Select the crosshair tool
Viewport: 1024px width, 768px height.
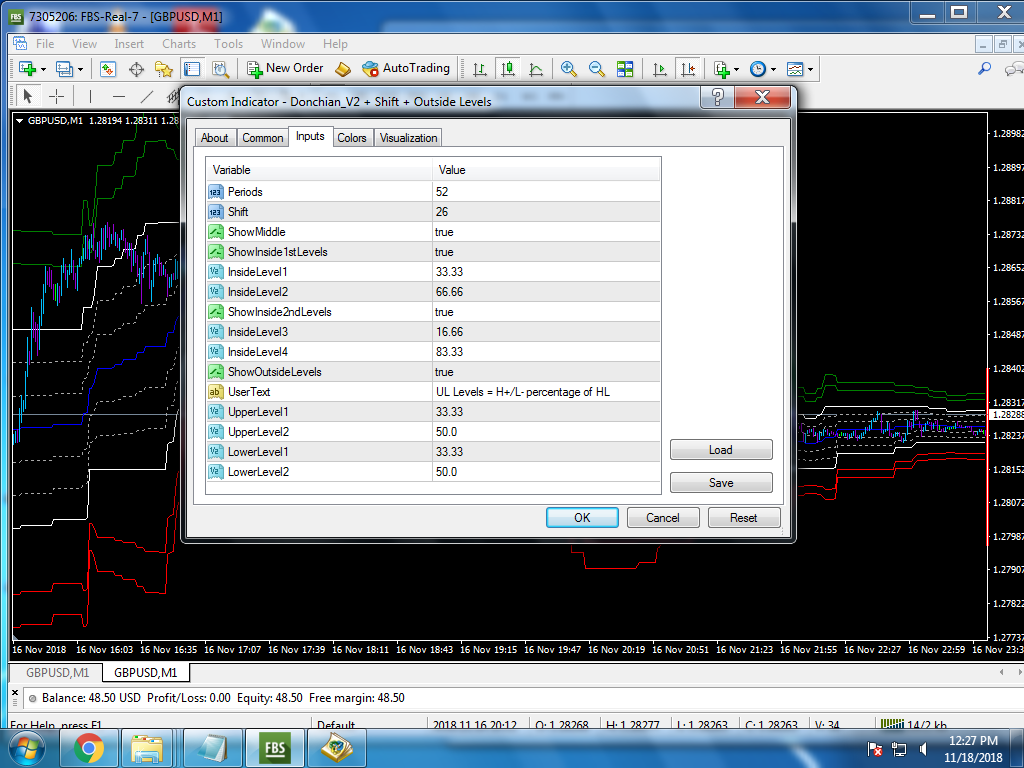[x=57, y=97]
